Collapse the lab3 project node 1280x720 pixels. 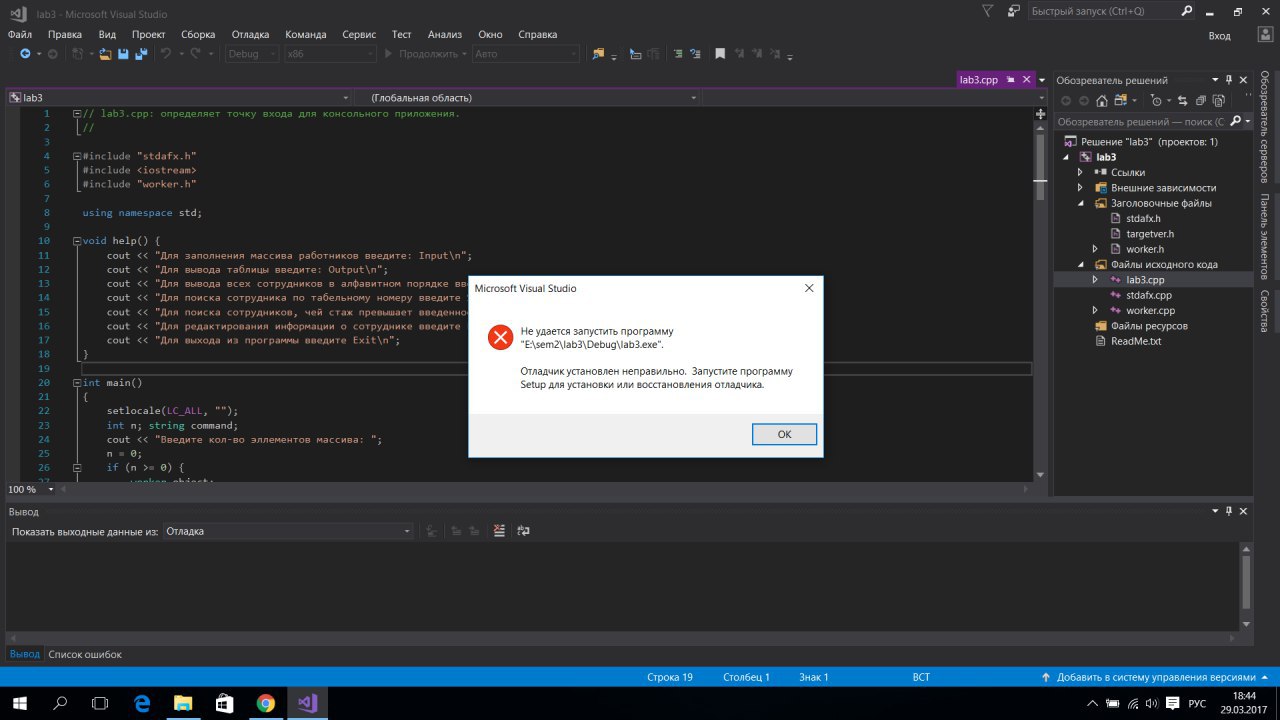click(x=1066, y=157)
